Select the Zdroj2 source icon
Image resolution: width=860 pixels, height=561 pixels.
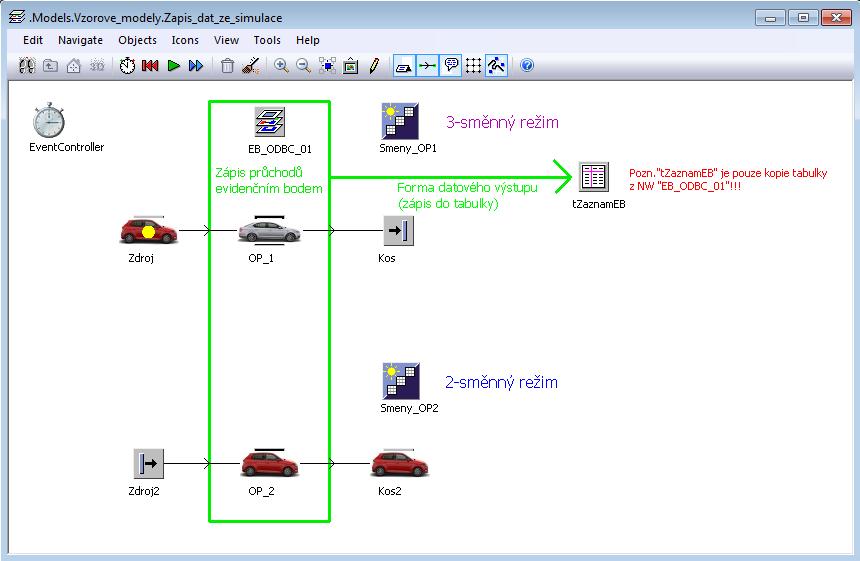[149, 463]
